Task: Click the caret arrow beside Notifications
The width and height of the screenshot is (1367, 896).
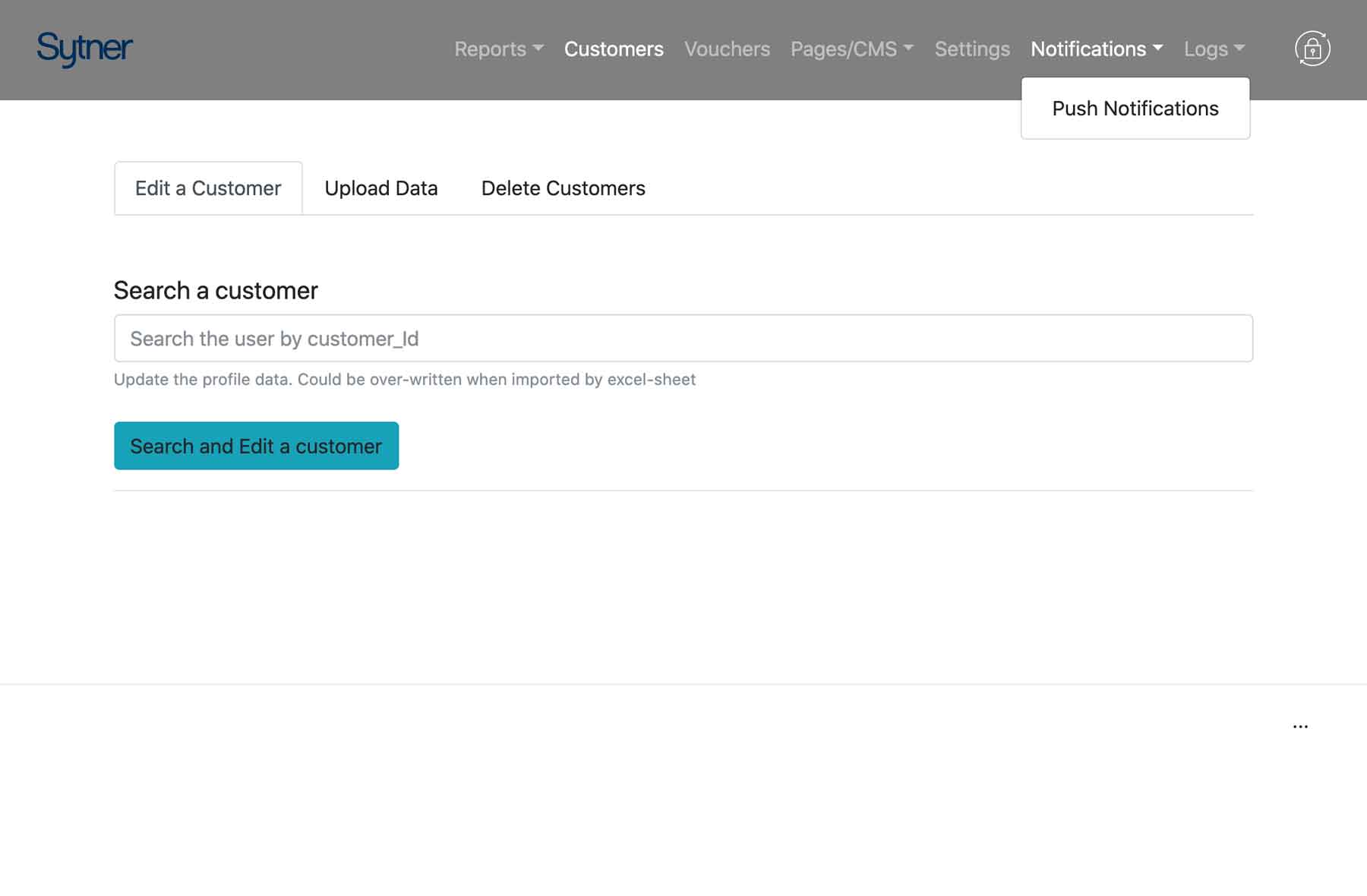Action: coord(1157,48)
